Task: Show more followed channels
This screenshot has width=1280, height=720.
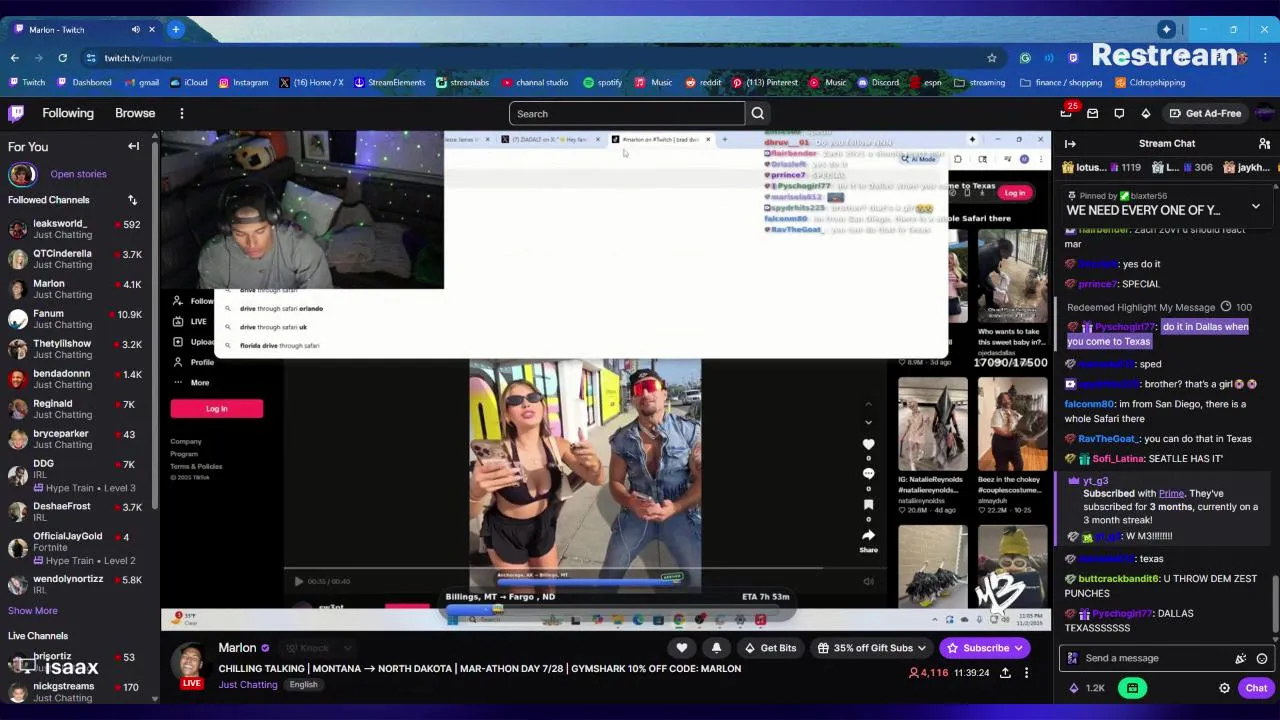Action: tap(33, 611)
